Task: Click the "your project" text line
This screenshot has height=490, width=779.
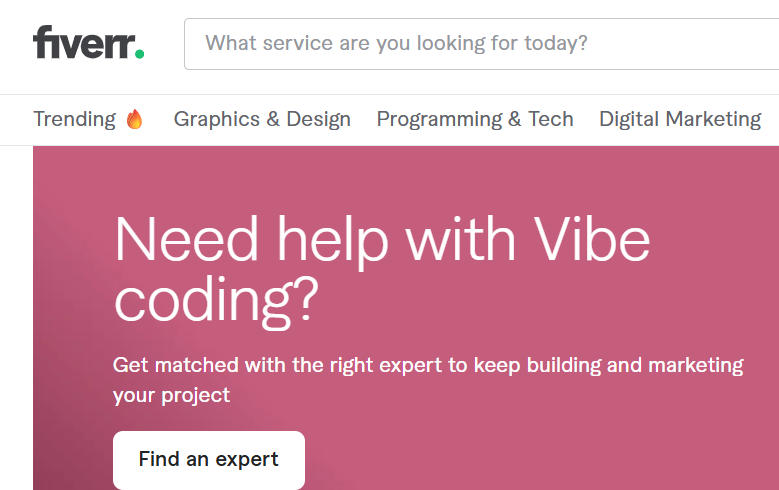Action: point(171,395)
